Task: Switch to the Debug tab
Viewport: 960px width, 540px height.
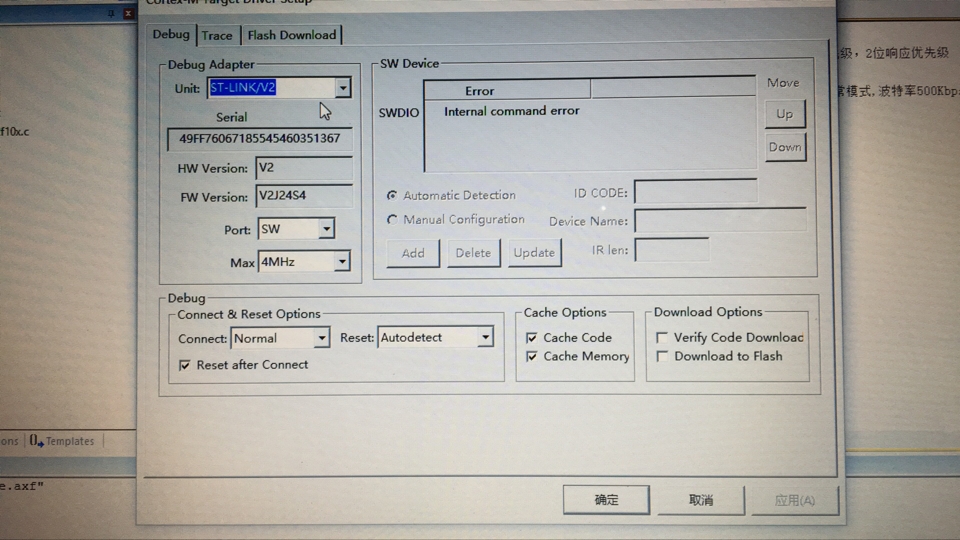Action: (171, 35)
